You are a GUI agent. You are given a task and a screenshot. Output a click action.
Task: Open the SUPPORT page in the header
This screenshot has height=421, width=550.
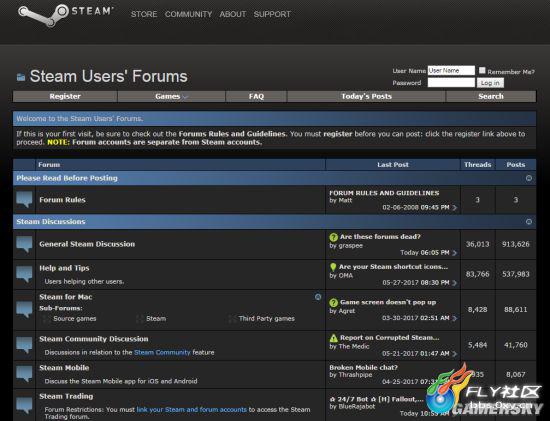272,14
